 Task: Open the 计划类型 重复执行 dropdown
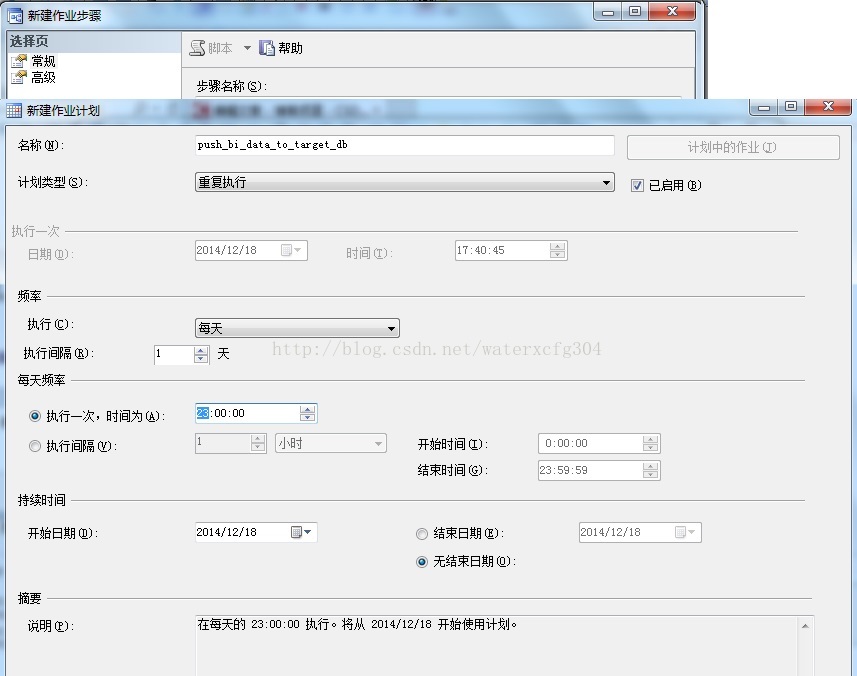click(404, 182)
